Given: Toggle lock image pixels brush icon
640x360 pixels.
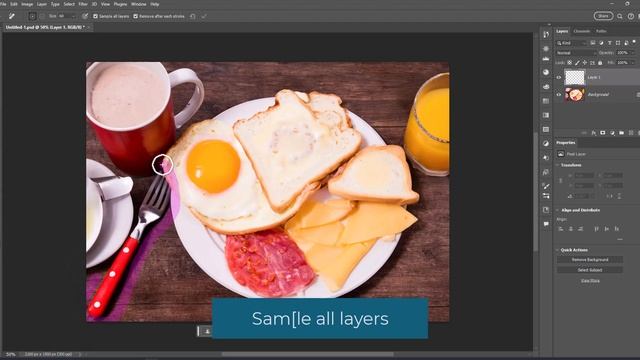Looking at the screenshot, I should click(577, 63).
